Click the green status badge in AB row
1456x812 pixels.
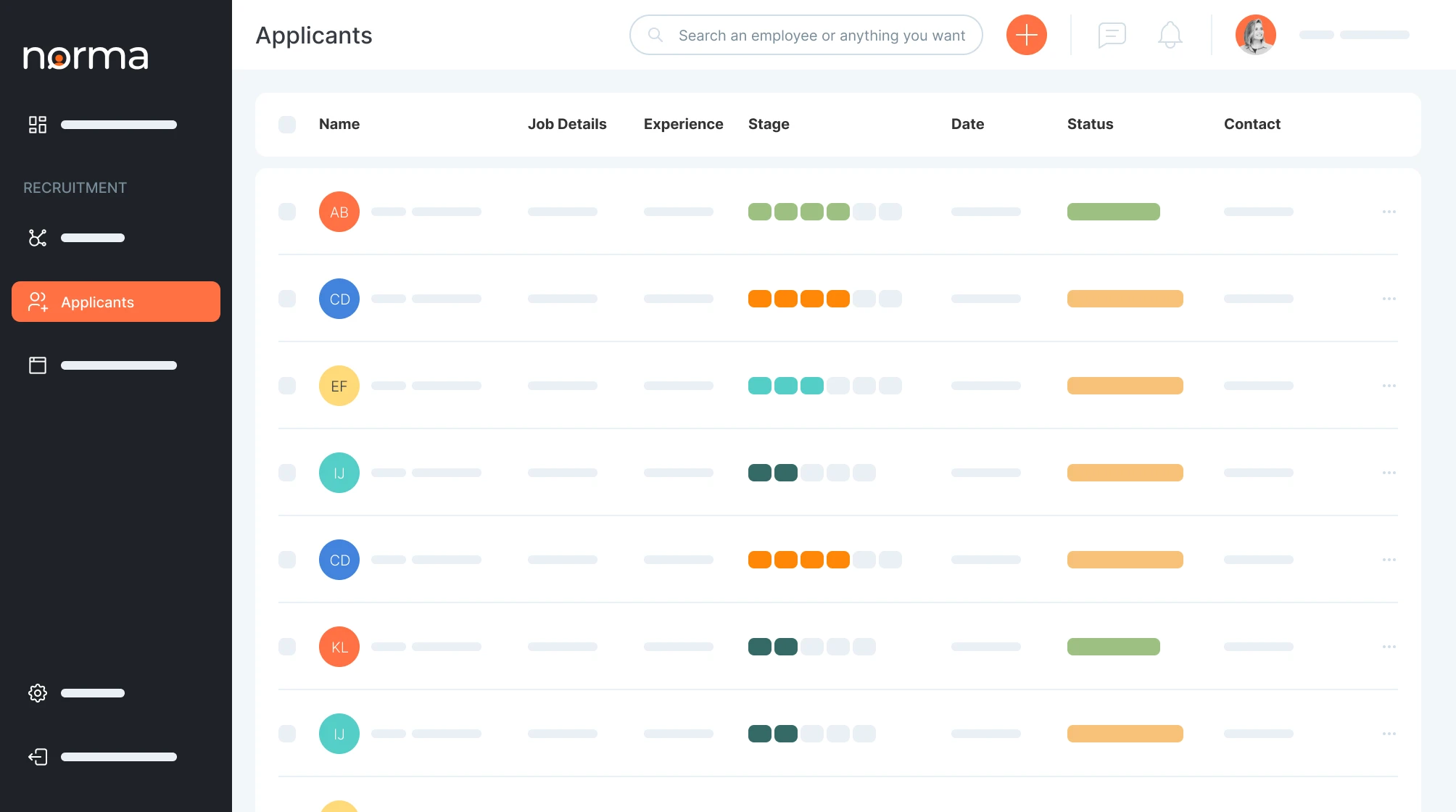coord(1113,212)
